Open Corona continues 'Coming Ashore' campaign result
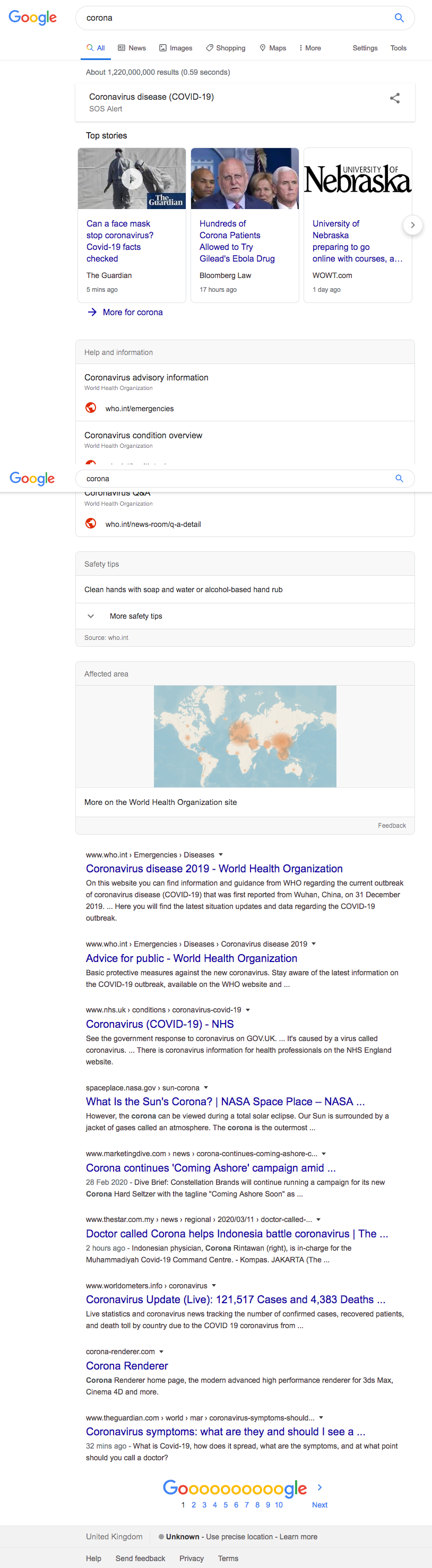 [211, 1167]
